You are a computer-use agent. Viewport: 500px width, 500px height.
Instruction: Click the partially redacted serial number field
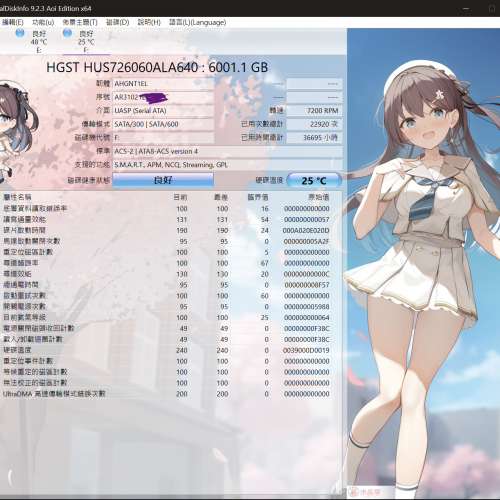(163, 97)
